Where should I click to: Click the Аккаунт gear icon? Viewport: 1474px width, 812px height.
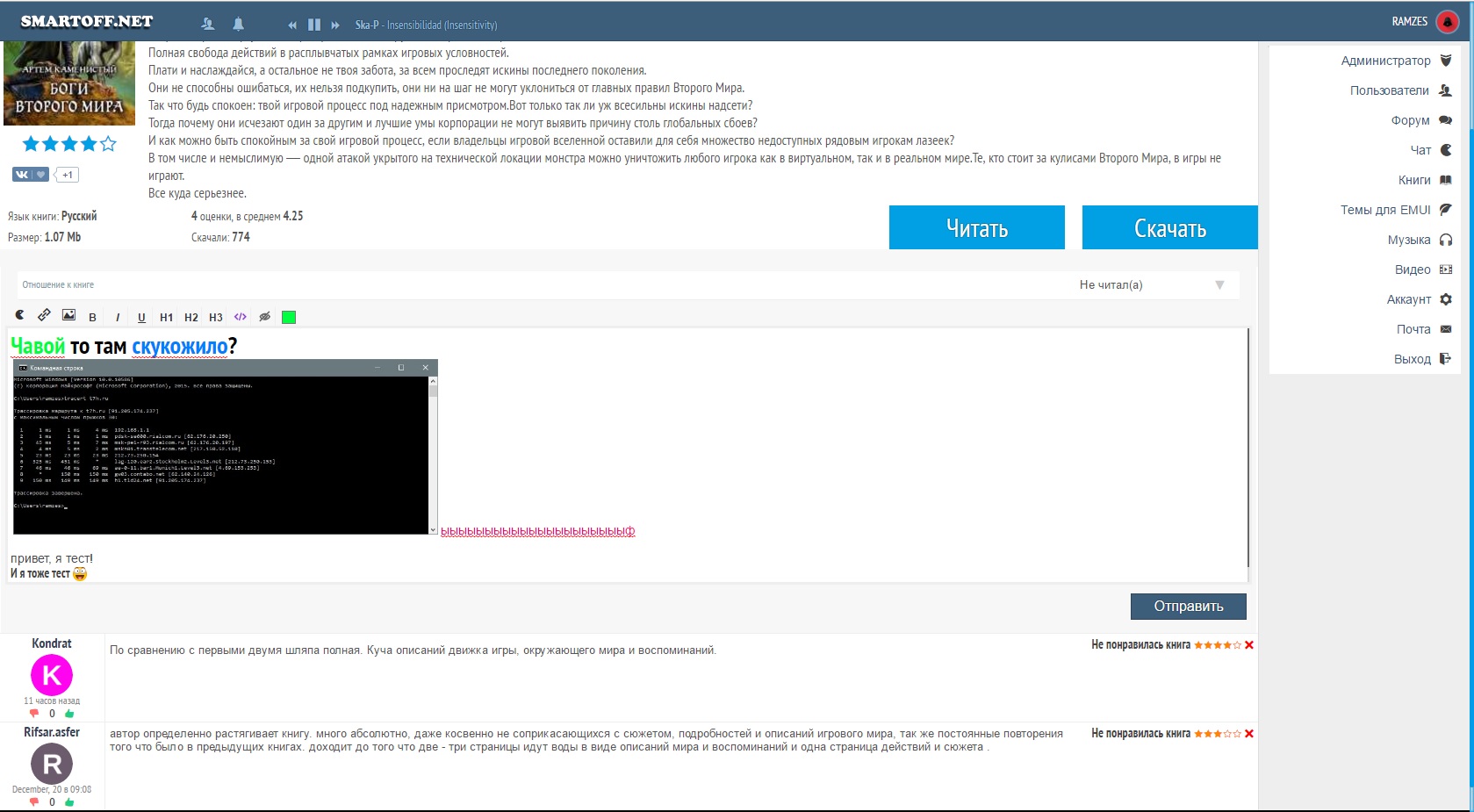click(x=1446, y=299)
